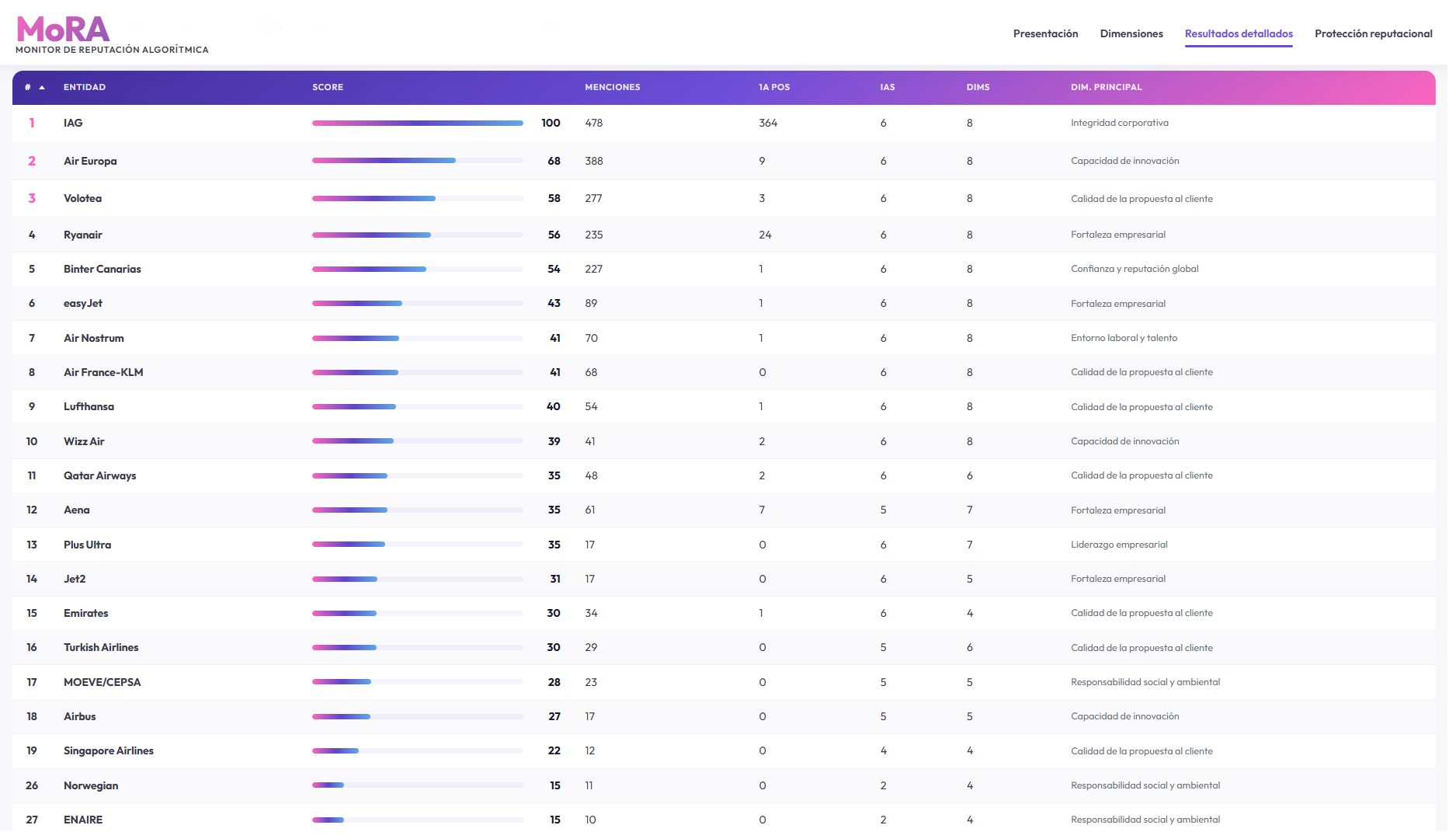
Task: Select Binter Canarias entity
Action: (x=103, y=270)
